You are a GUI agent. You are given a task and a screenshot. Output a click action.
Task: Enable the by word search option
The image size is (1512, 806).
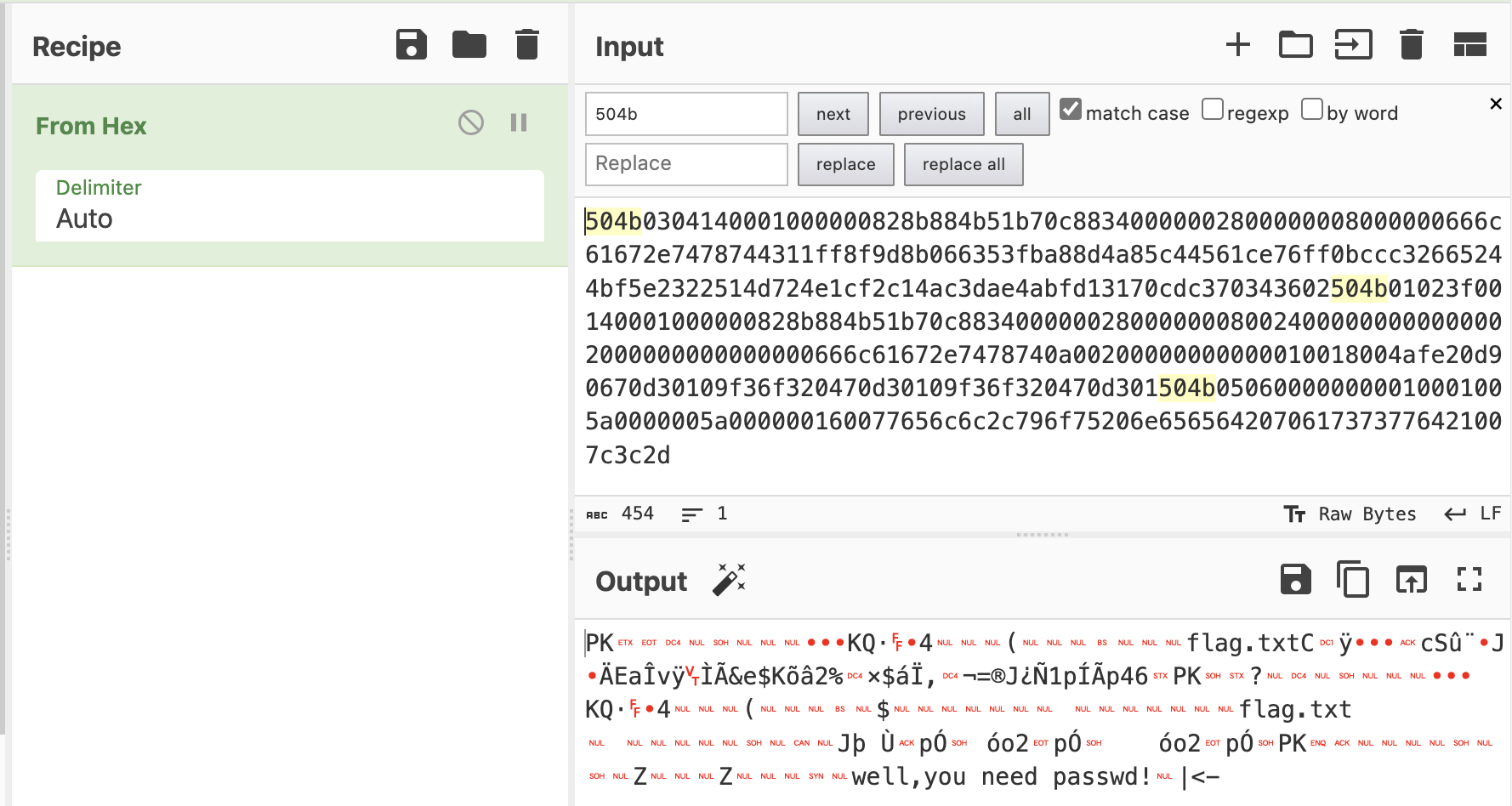(1312, 110)
